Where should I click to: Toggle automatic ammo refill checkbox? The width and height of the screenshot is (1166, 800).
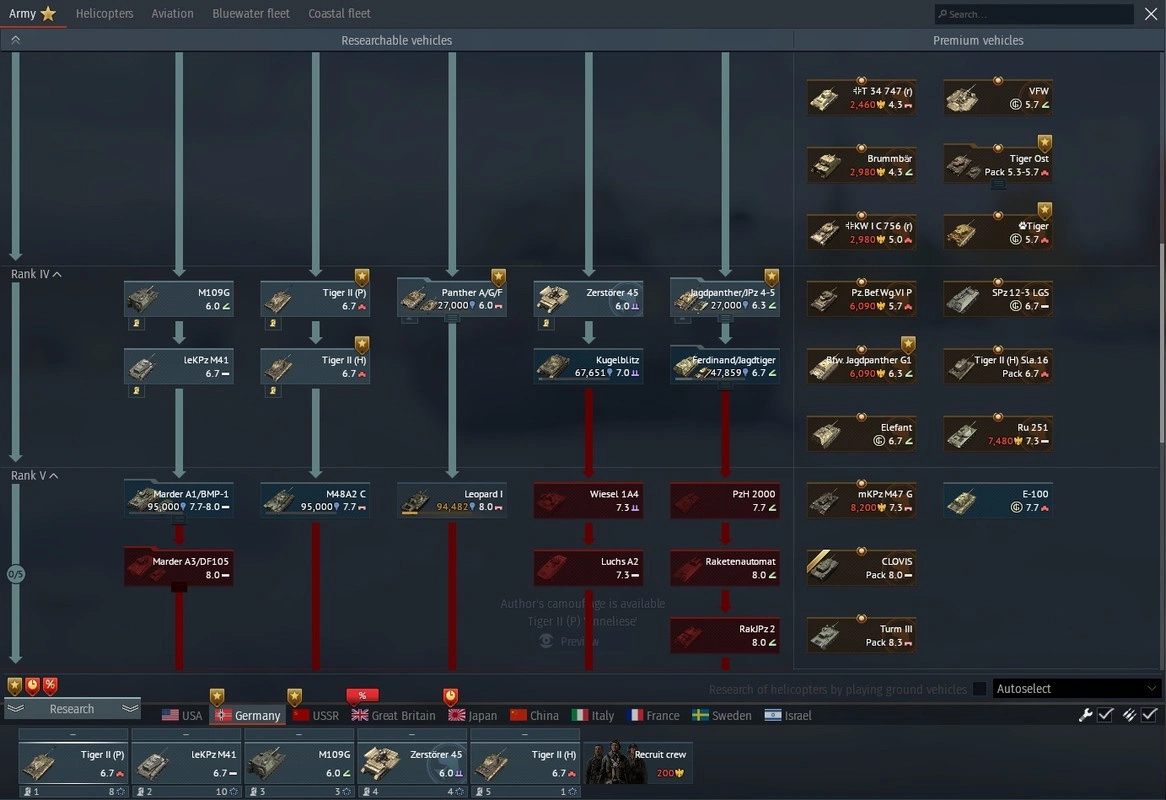(1149, 715)
